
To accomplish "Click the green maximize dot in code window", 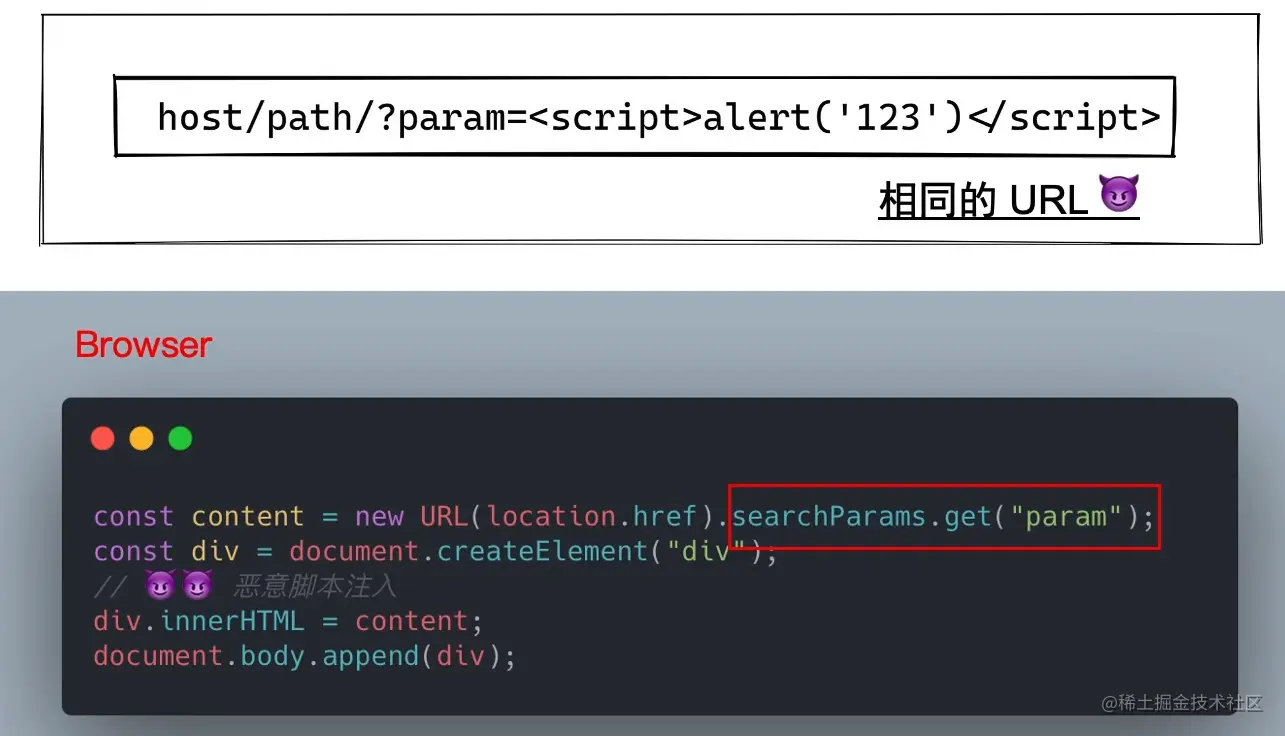I will point(180,438).
